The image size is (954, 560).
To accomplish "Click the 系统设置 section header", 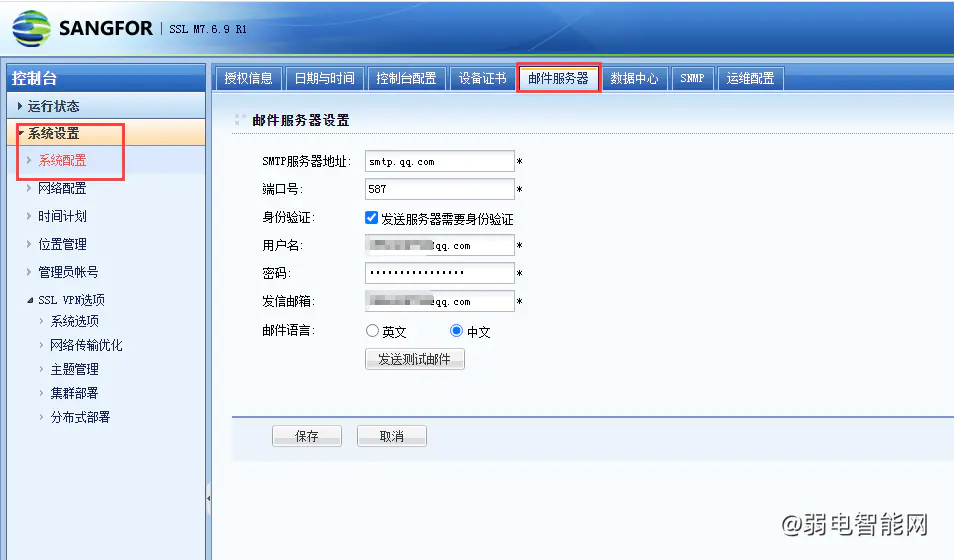I will coord(106,133).
